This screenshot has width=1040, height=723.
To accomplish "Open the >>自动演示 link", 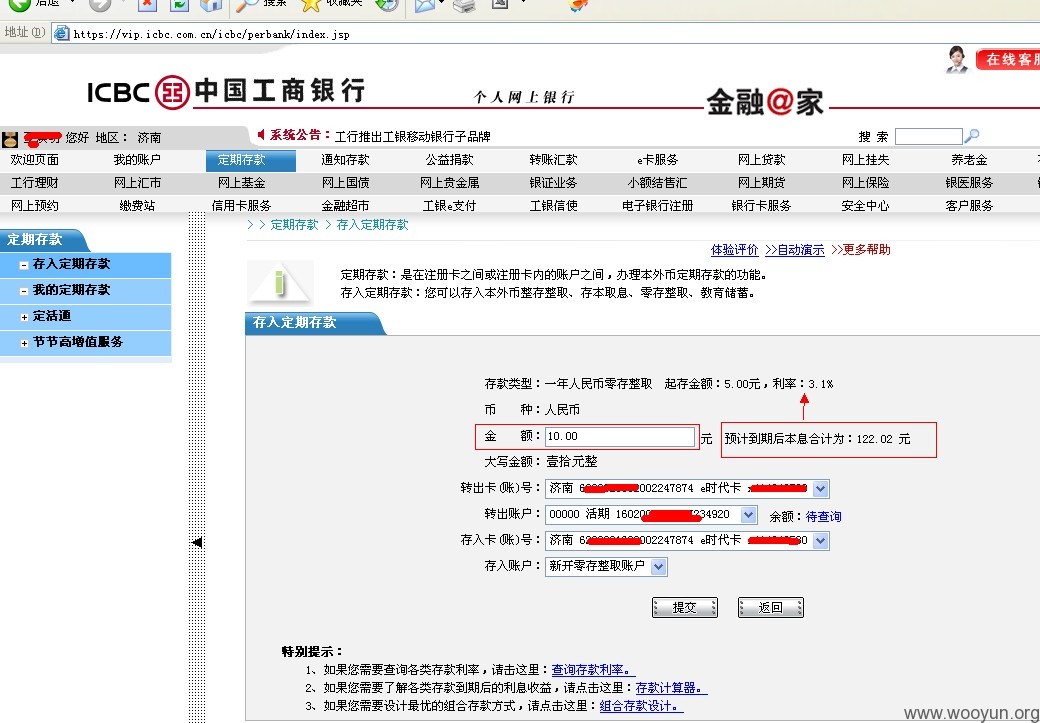I will [x=795, y=250].
